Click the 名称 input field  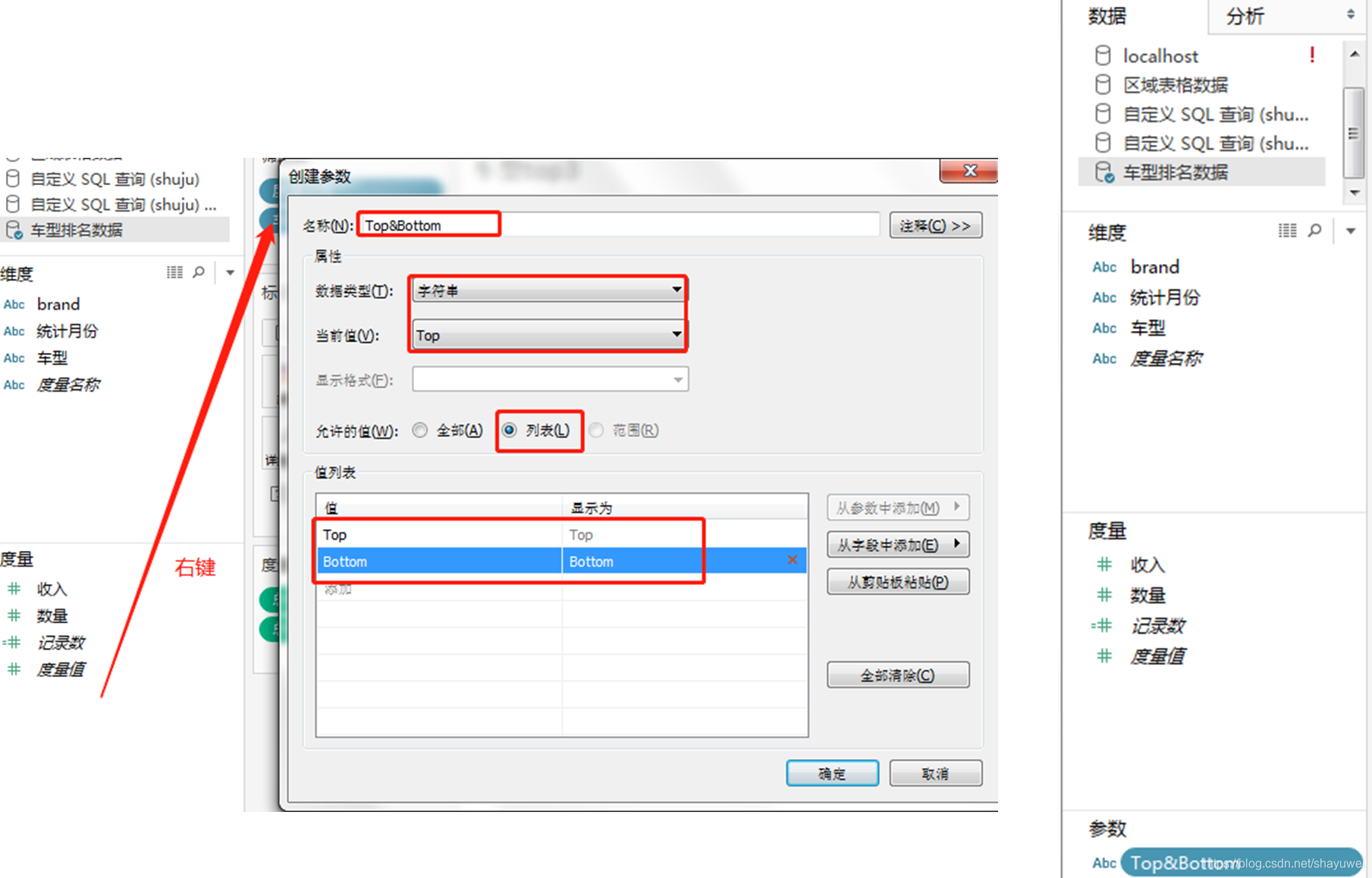point(618,225)
